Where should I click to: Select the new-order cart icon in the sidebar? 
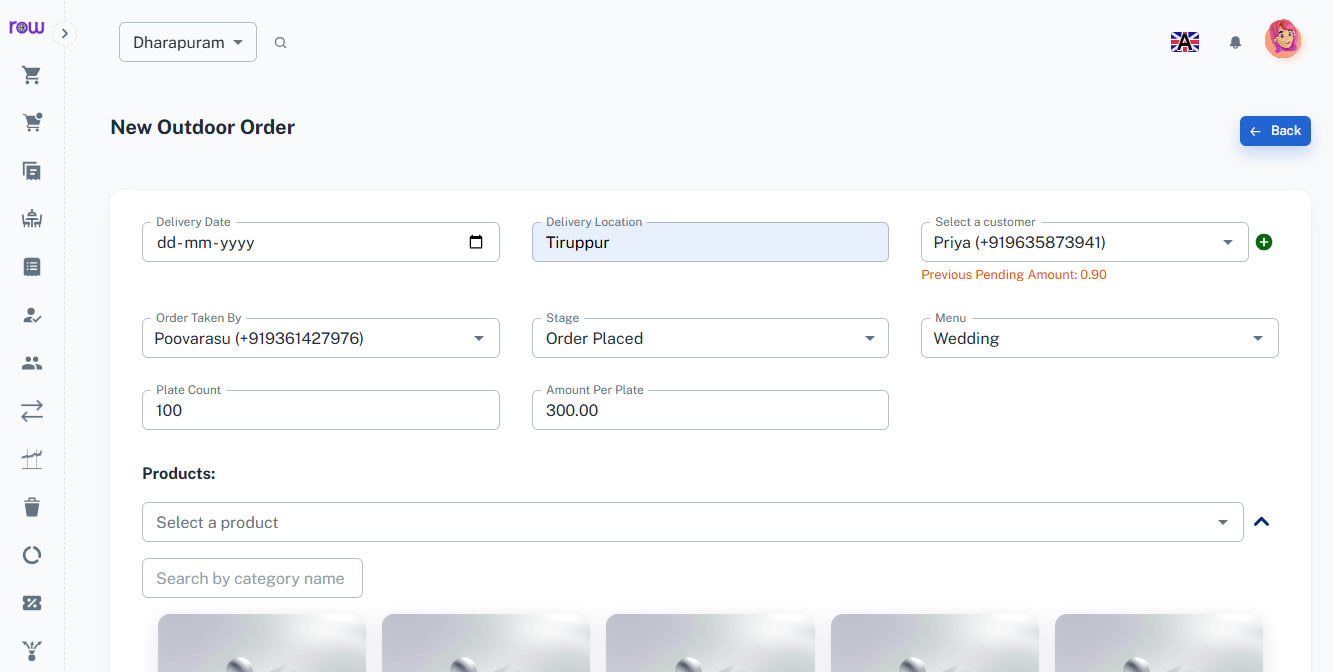point(31,121)
